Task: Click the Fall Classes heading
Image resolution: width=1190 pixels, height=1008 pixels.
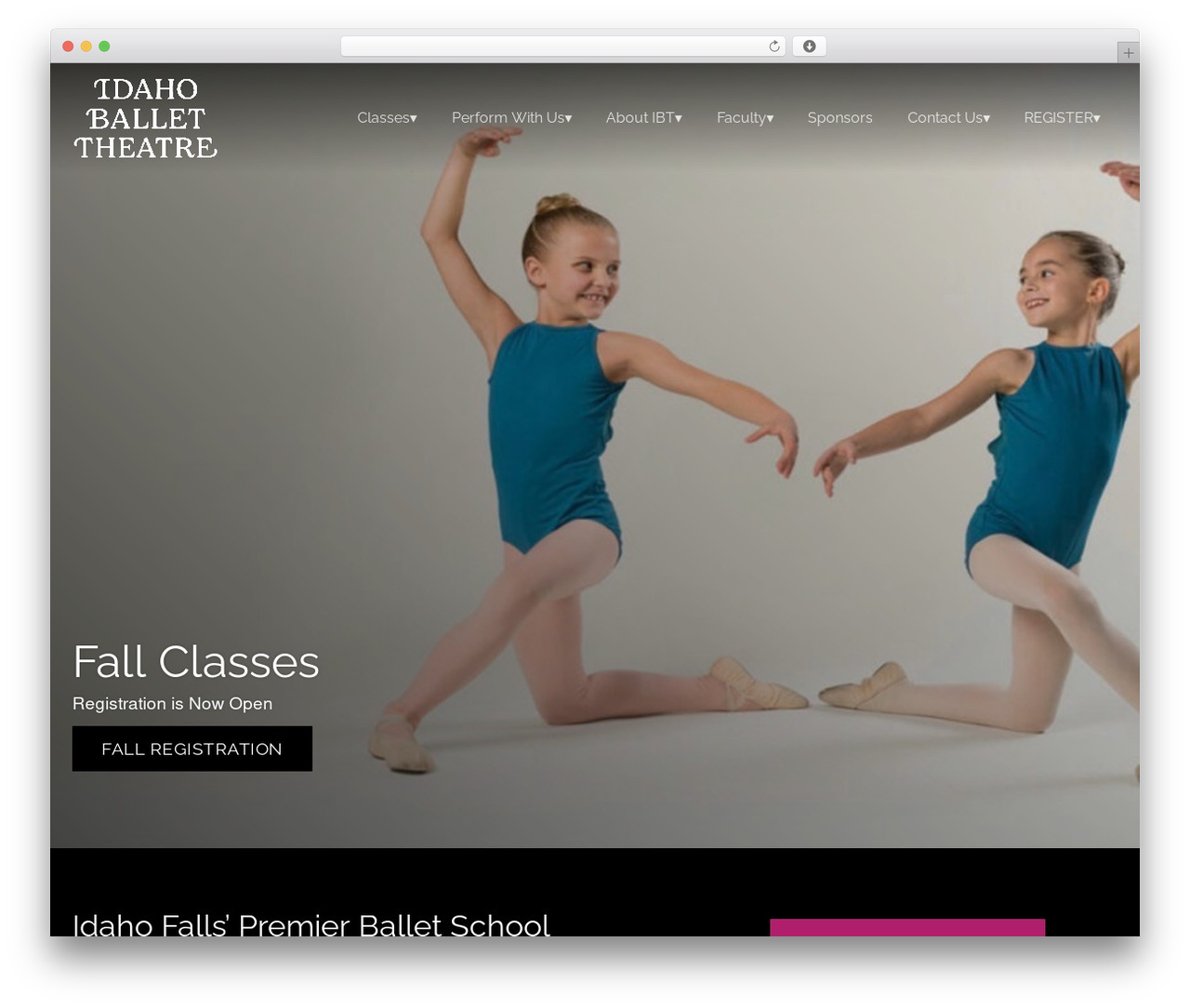Action: click(x=196, y=662)
